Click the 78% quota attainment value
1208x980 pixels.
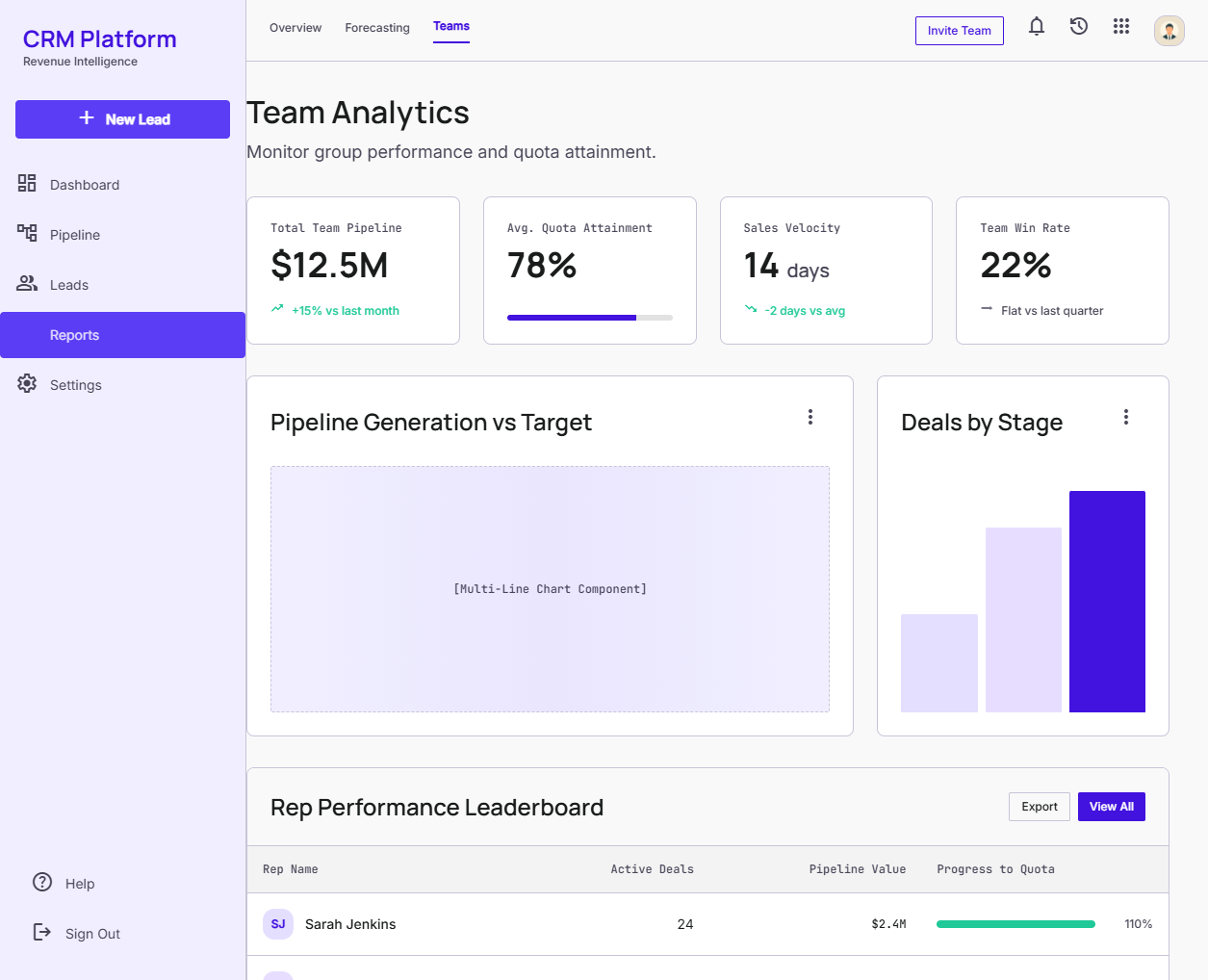click(x=542, y=266)
